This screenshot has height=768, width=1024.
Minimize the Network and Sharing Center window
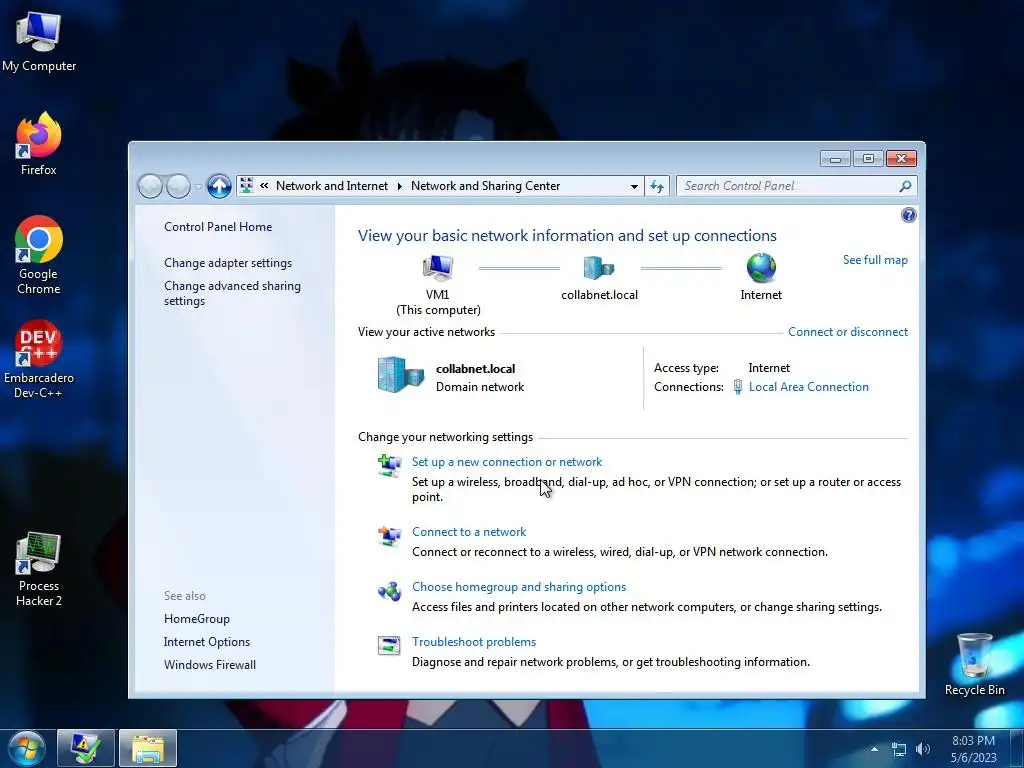[835, 158]
